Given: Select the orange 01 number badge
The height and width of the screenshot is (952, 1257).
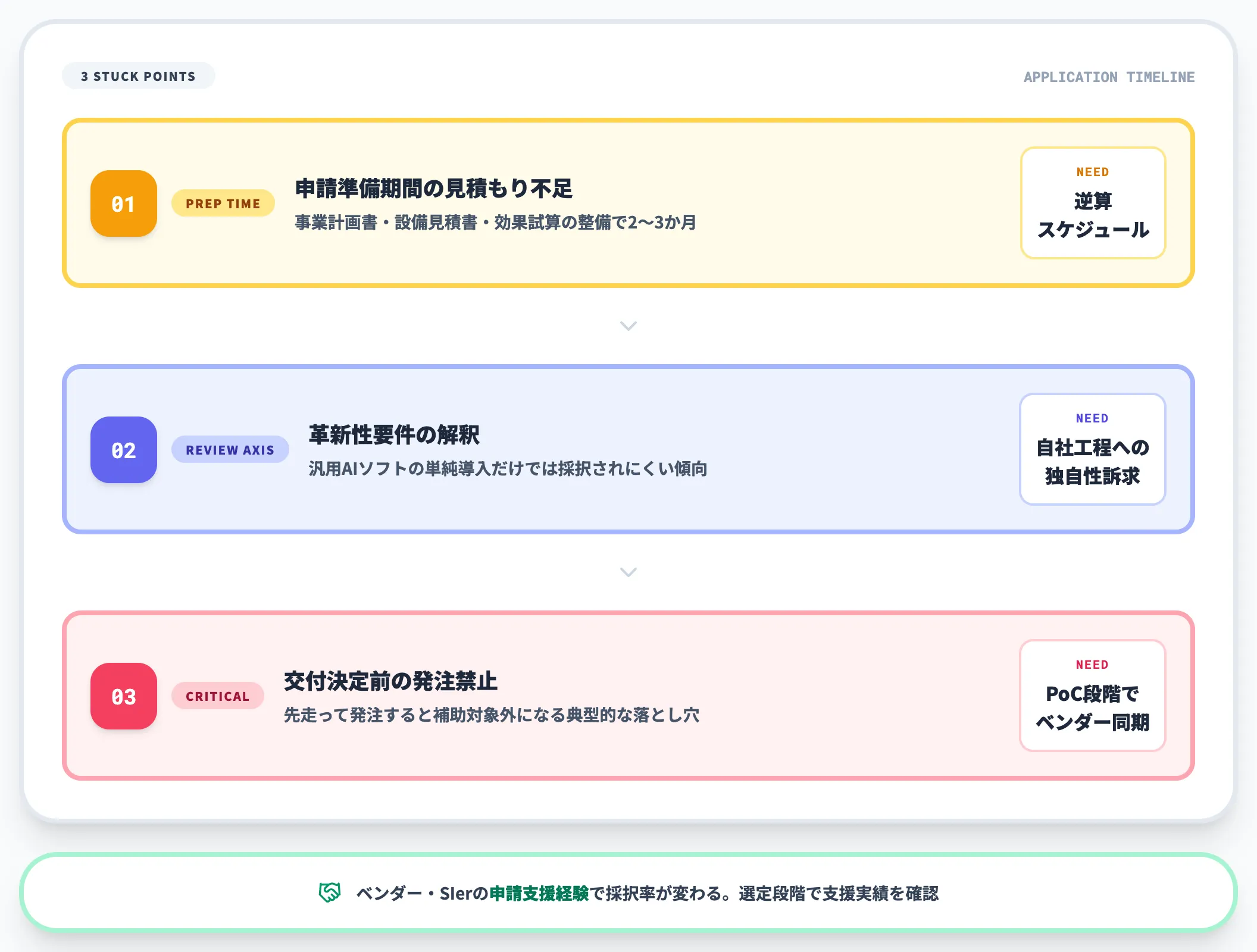Looking at the screenshot, I should [x=123, y=203].
